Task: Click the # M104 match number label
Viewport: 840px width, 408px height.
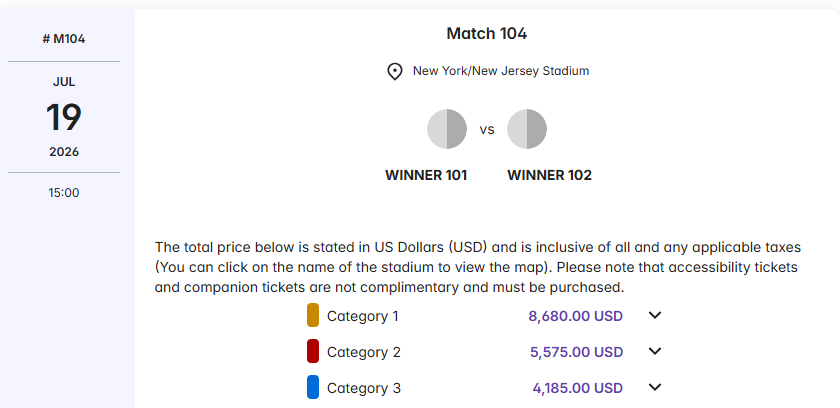Action: point(64,39)
